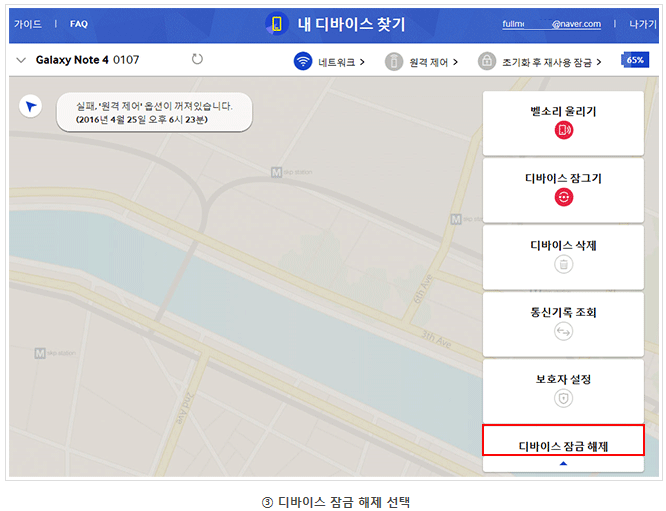Image resolution: width=666 pixels, height=511 pixels.
Task: Select 보호자 설정 guardian settings card
Action: tap(563, 392)
